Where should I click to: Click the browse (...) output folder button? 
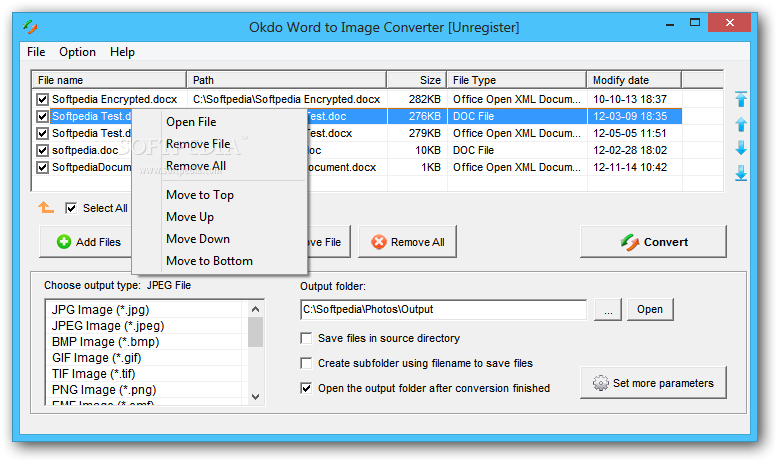click(608, 310)
